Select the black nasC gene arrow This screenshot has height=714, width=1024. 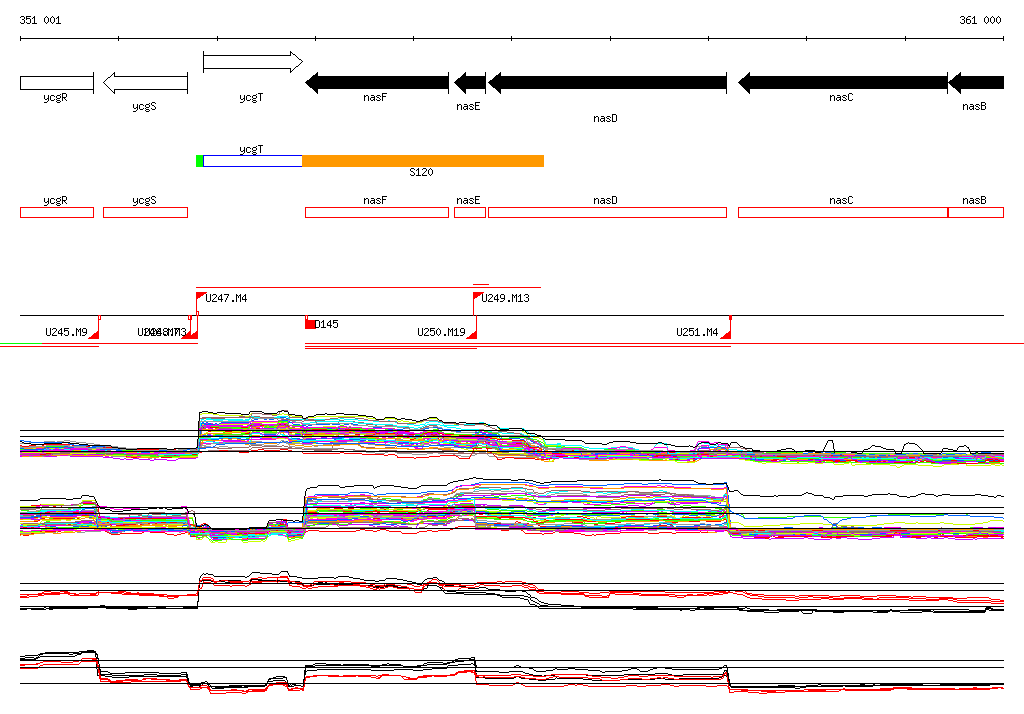[x=842, y=83]
